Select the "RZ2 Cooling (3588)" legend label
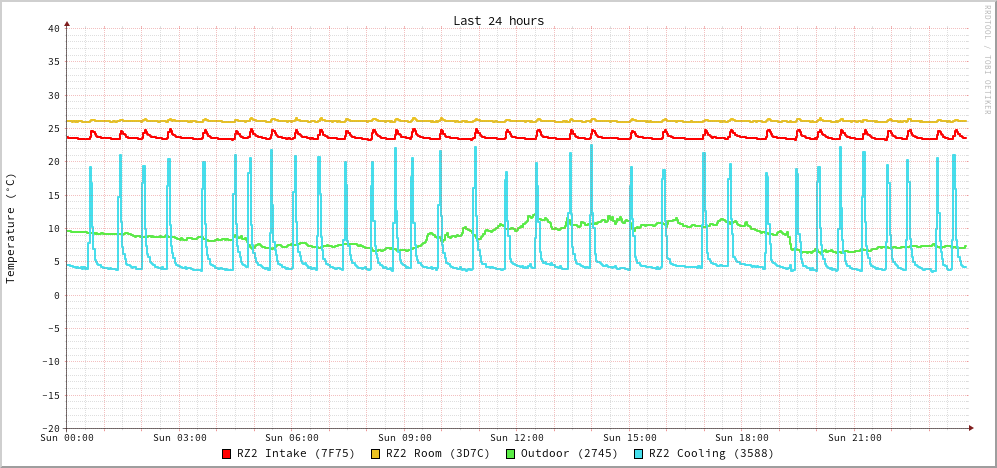This screenshot has width=997, height=468. pyautogui.click(x=711, y=454)
